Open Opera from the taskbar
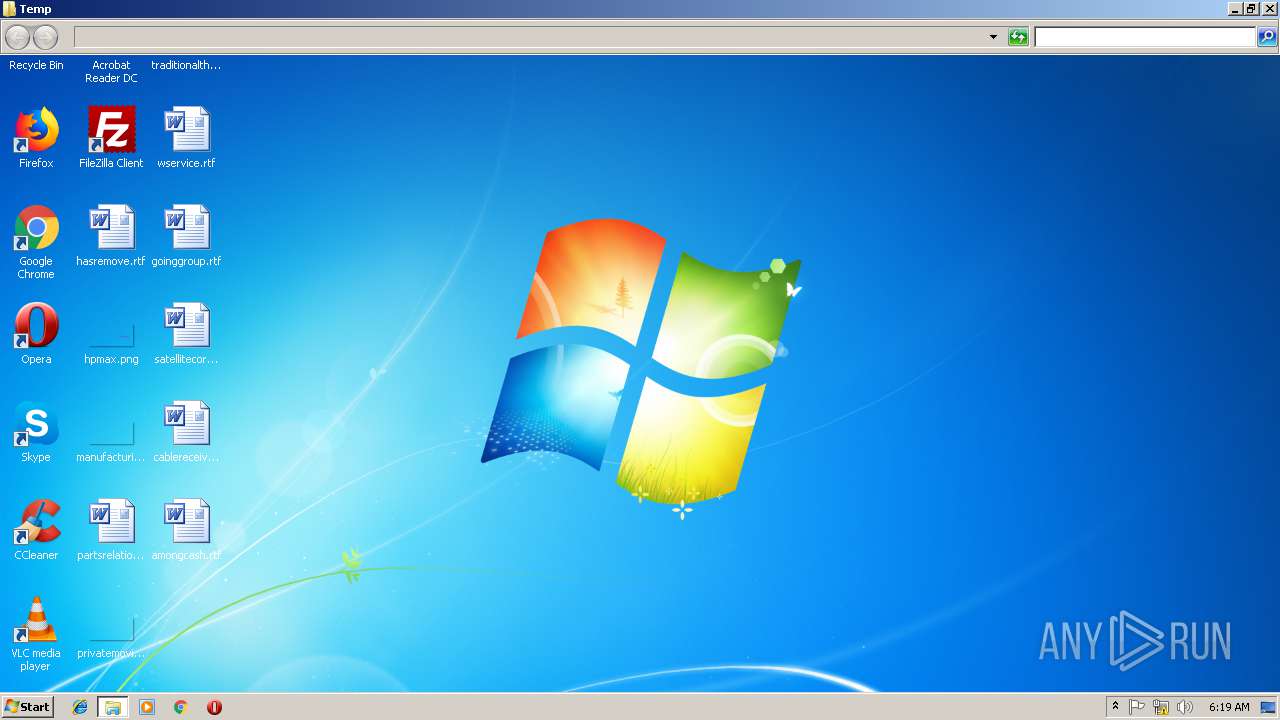 [x=214, y=707]
